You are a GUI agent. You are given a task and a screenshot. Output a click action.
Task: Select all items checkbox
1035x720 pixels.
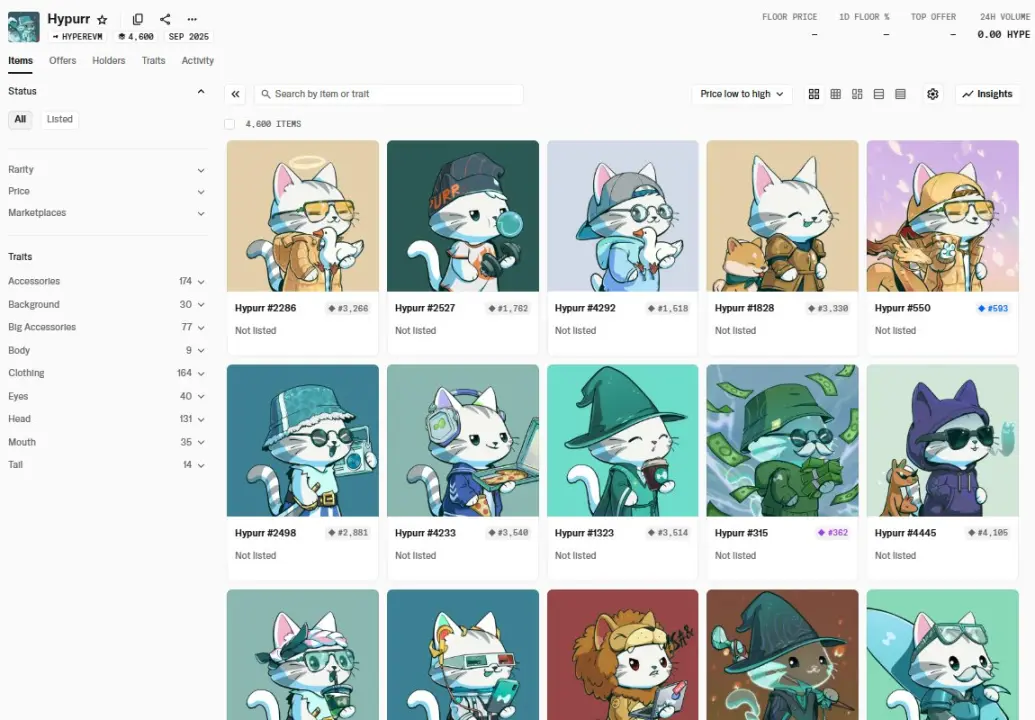click(230, 124)
